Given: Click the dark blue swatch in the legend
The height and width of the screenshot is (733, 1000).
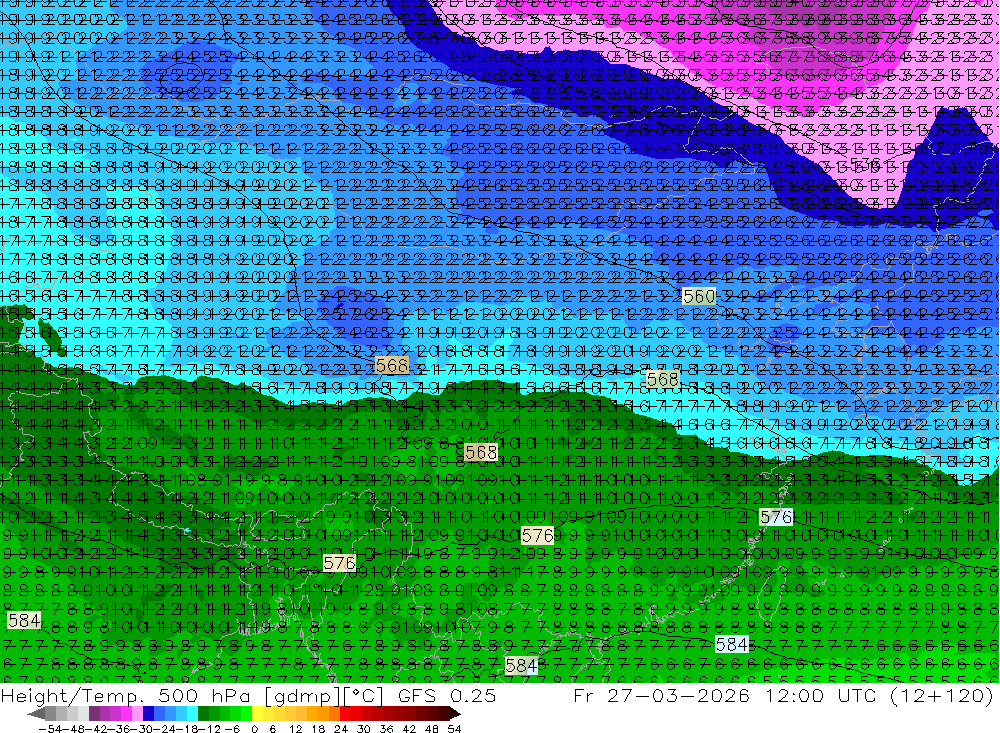Looking at the screenshot, I should (148, 714).
